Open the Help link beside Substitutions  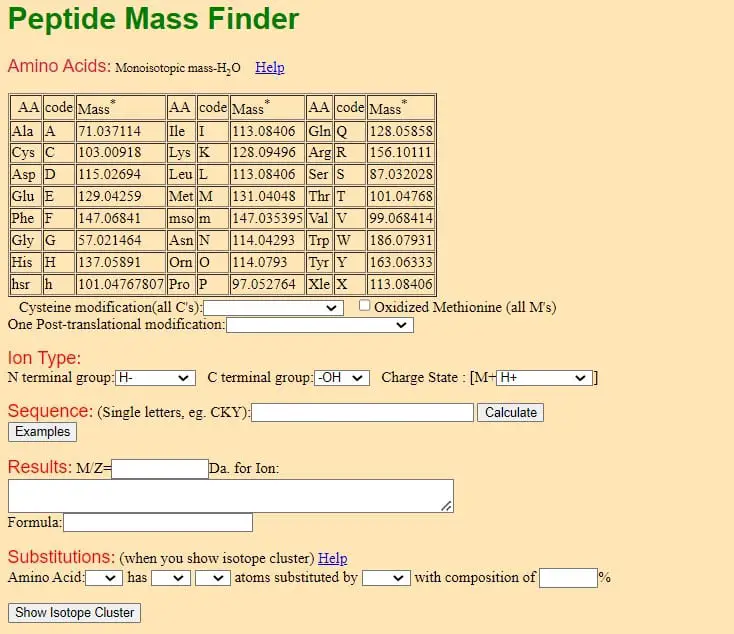pyautogui.click(x=332, y=558)
